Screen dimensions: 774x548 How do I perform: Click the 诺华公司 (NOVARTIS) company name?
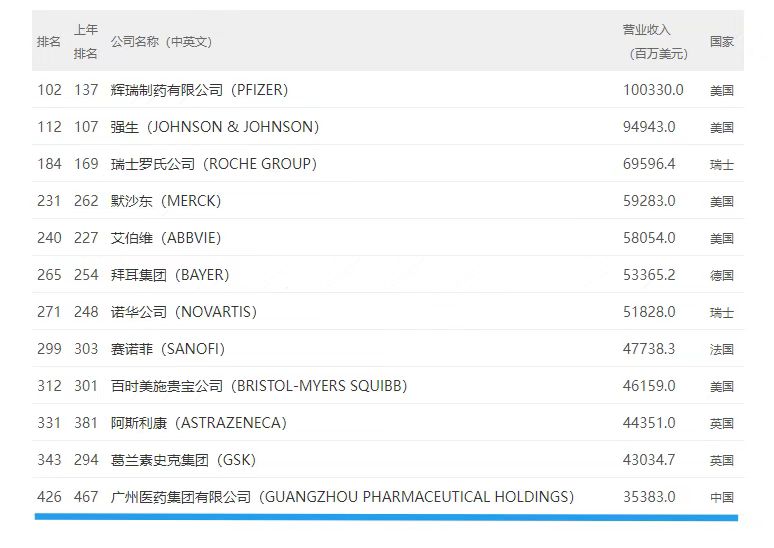[184, 312]
